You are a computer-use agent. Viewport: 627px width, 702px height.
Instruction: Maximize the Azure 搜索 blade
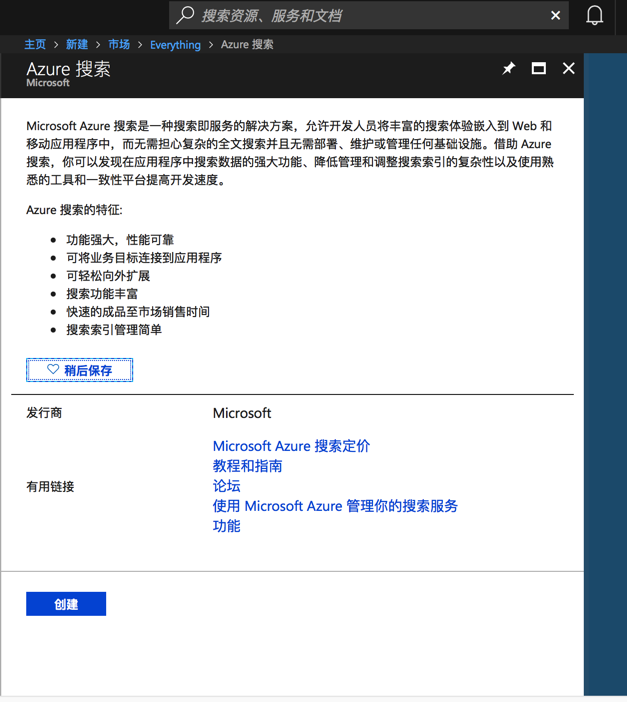pyautogui.click(x=538, y=68)
